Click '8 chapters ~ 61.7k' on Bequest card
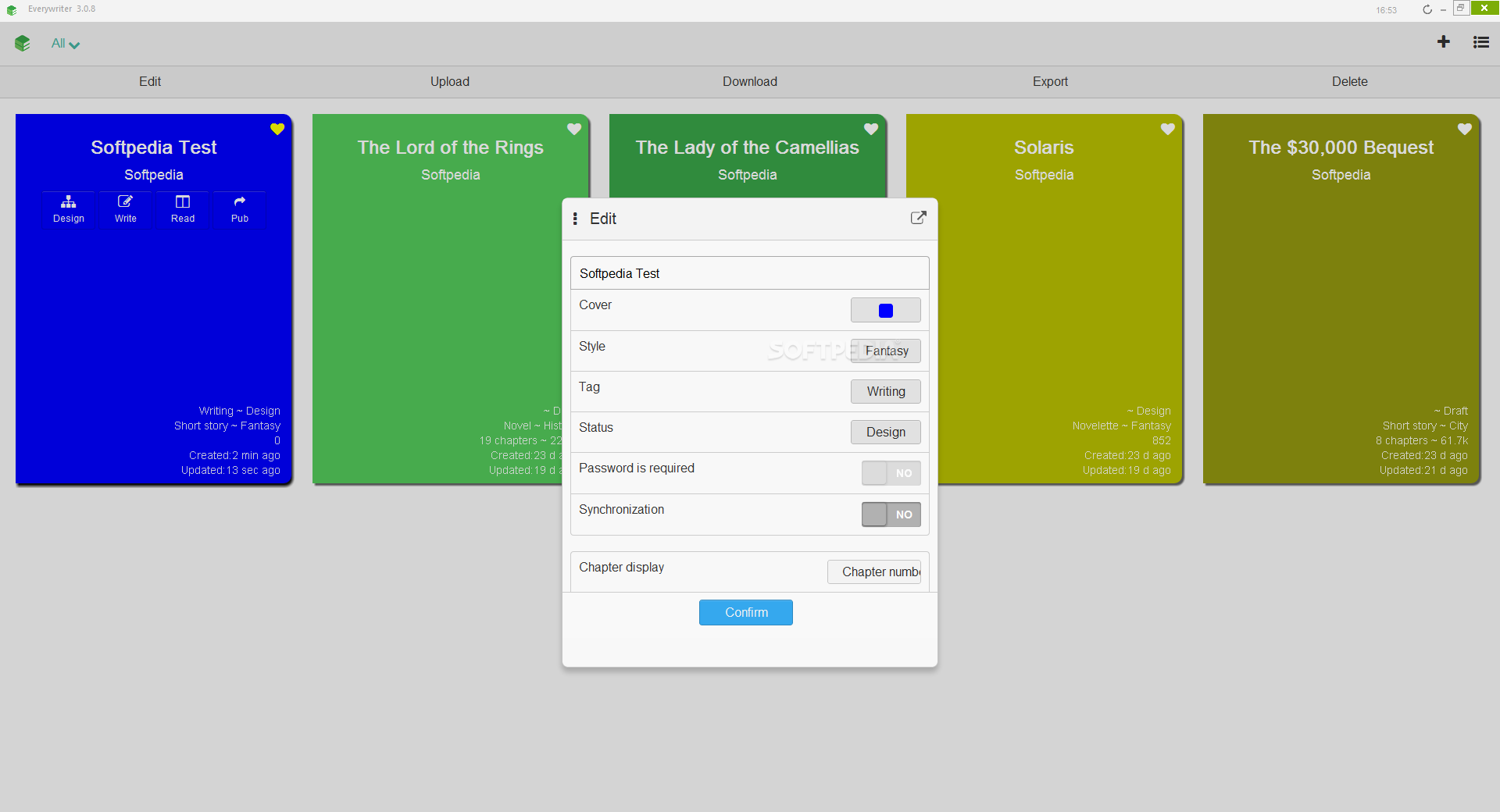The image size is (1500, 812). pos(1422,440)
